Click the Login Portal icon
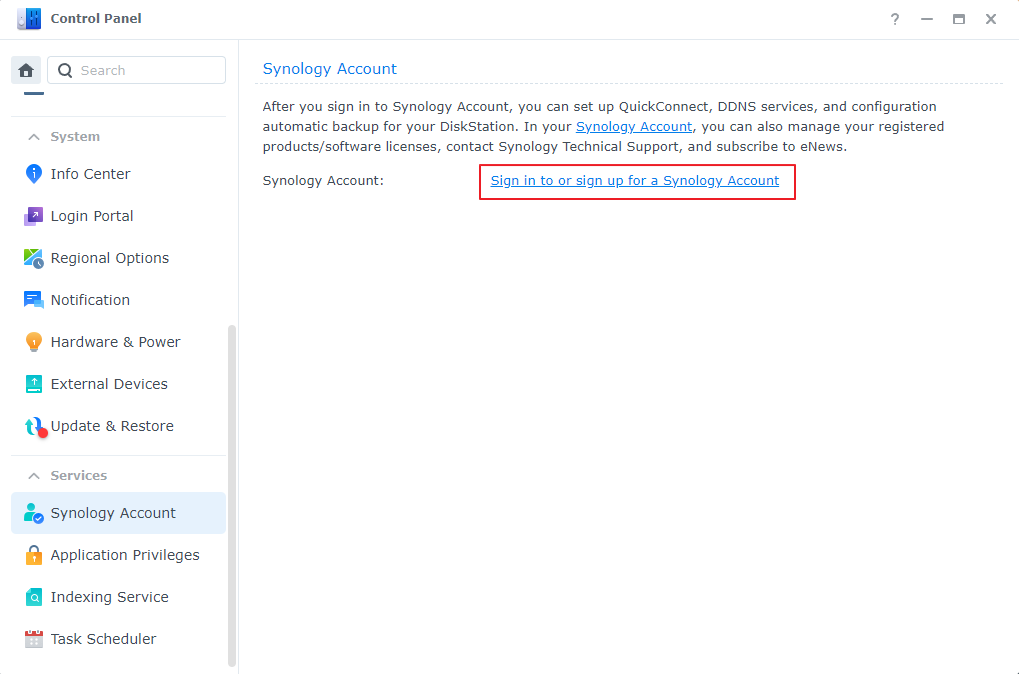 (x=34, y=216)
